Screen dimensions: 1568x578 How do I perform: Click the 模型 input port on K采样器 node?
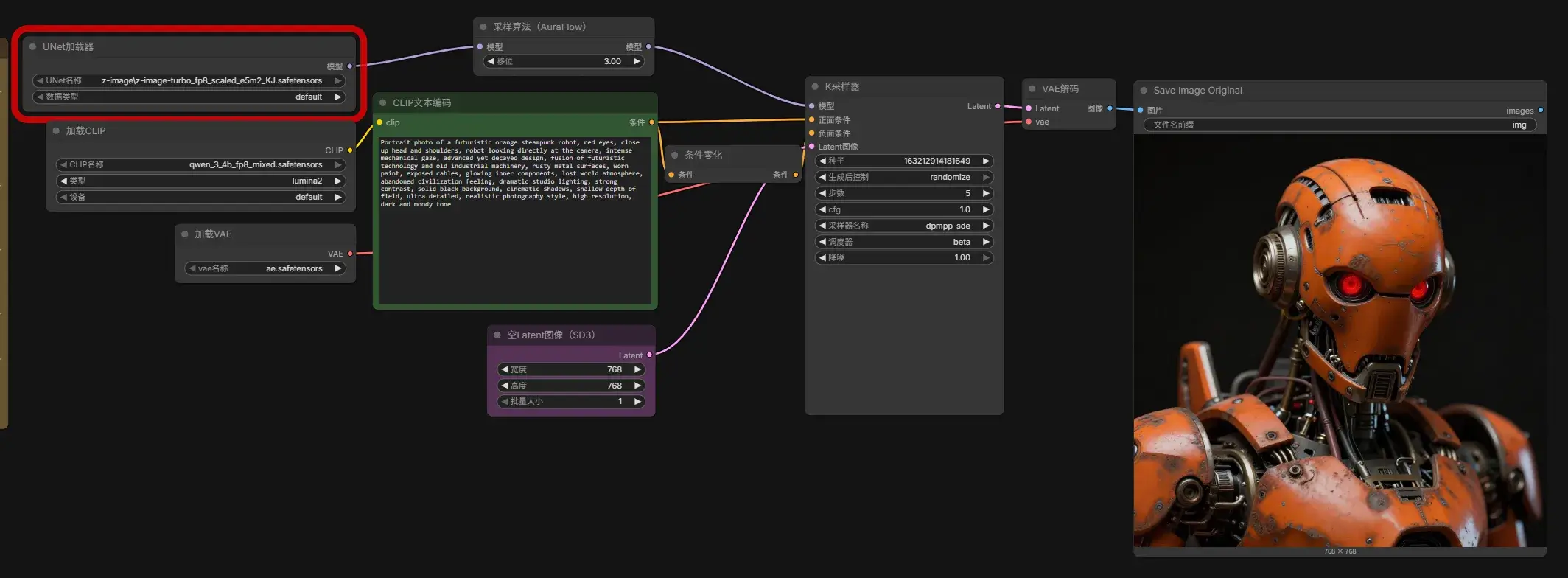(812, 106)
